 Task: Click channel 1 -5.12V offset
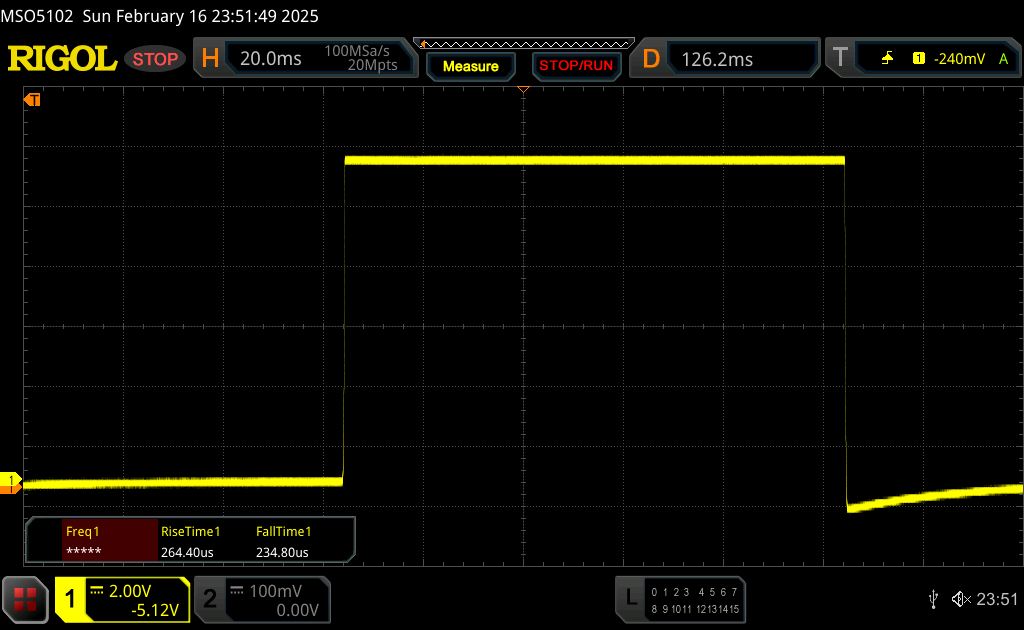(155, 610)
